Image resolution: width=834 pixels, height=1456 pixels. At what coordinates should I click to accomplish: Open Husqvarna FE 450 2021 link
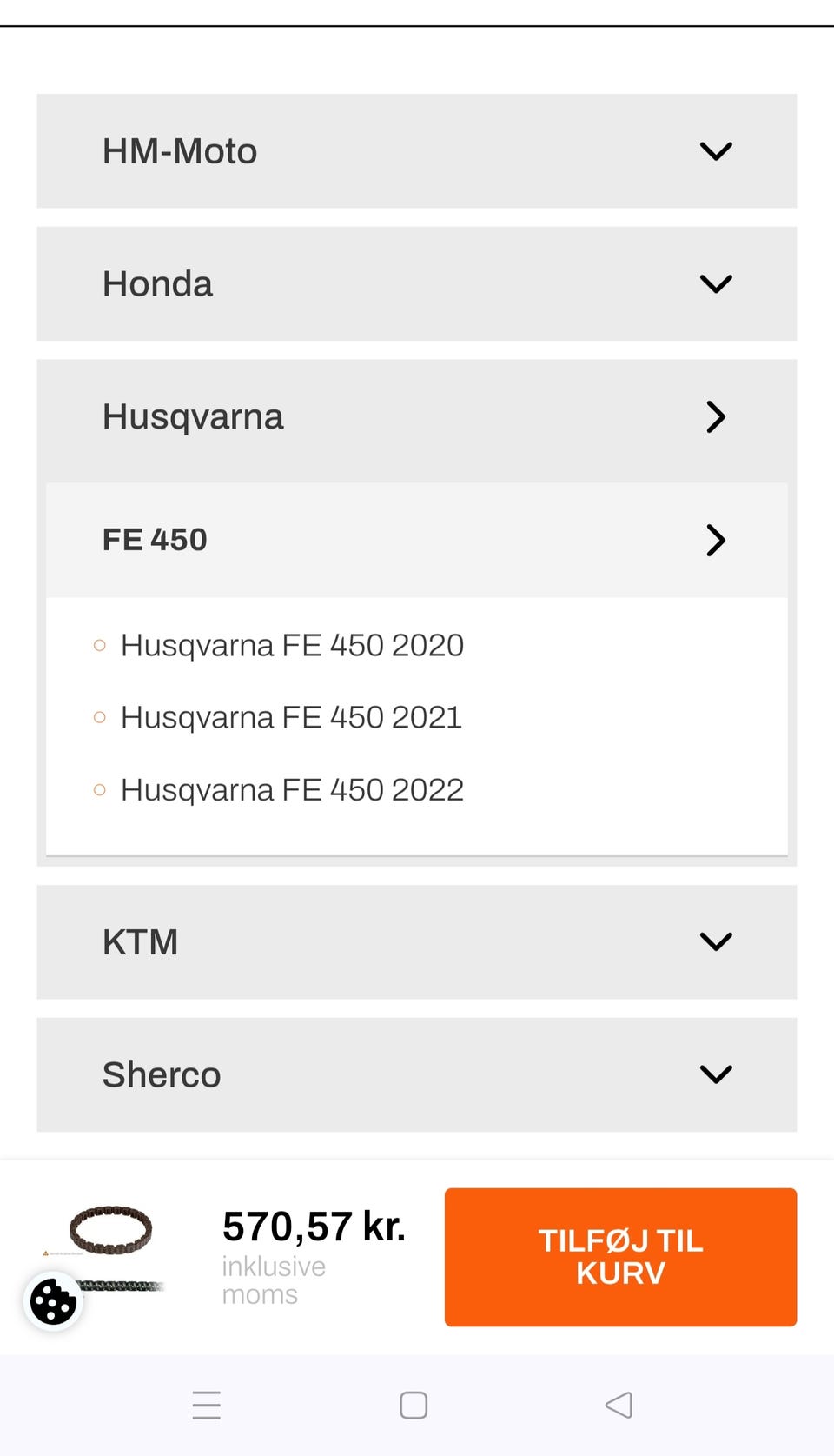click(291, 718)
